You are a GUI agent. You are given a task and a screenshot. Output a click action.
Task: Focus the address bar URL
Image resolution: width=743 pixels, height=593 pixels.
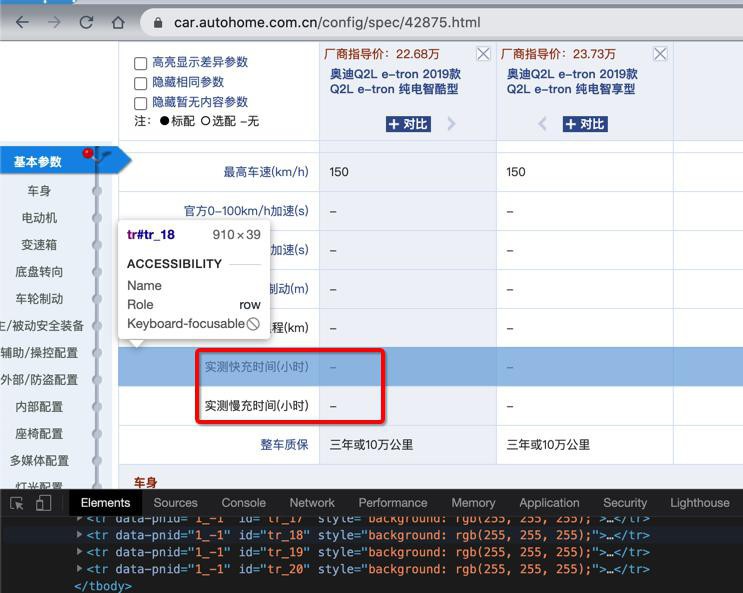click(327, 22)
